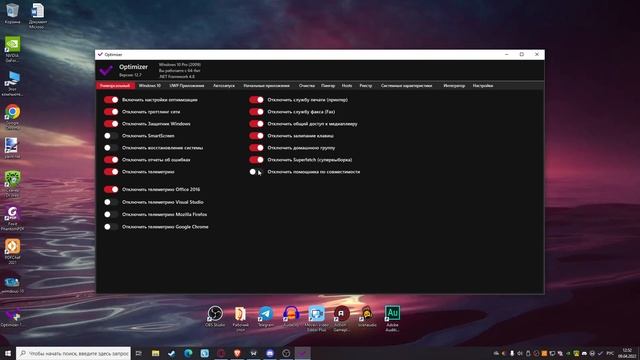
Task: Select the Foxit PhantomPDF desktop shortcut
Action: point(12,218)
